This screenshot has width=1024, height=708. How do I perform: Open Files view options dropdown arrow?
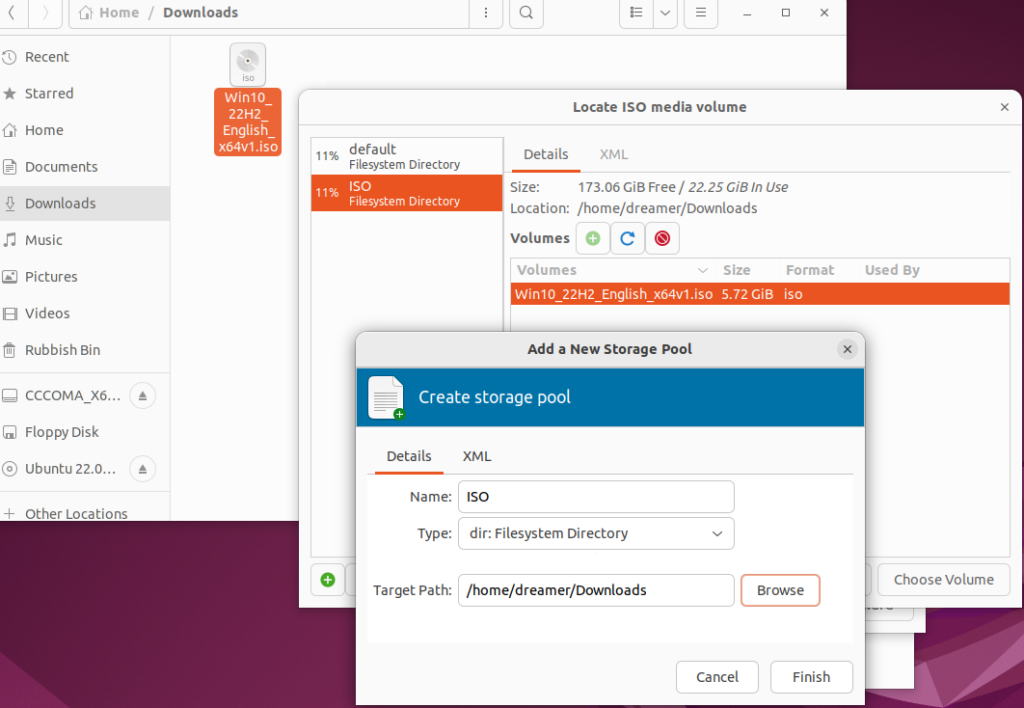(x=665, y=12)
